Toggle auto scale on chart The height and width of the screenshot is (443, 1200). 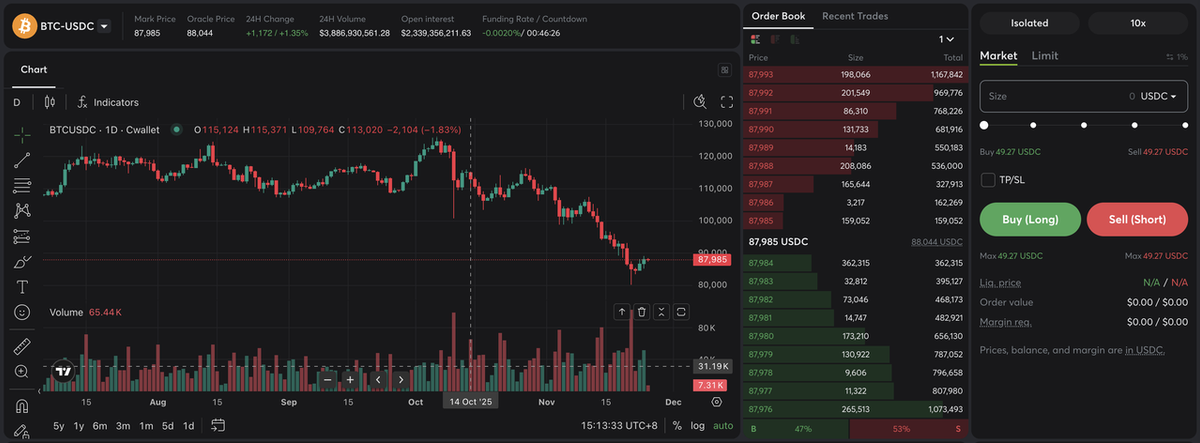point(722,425)
